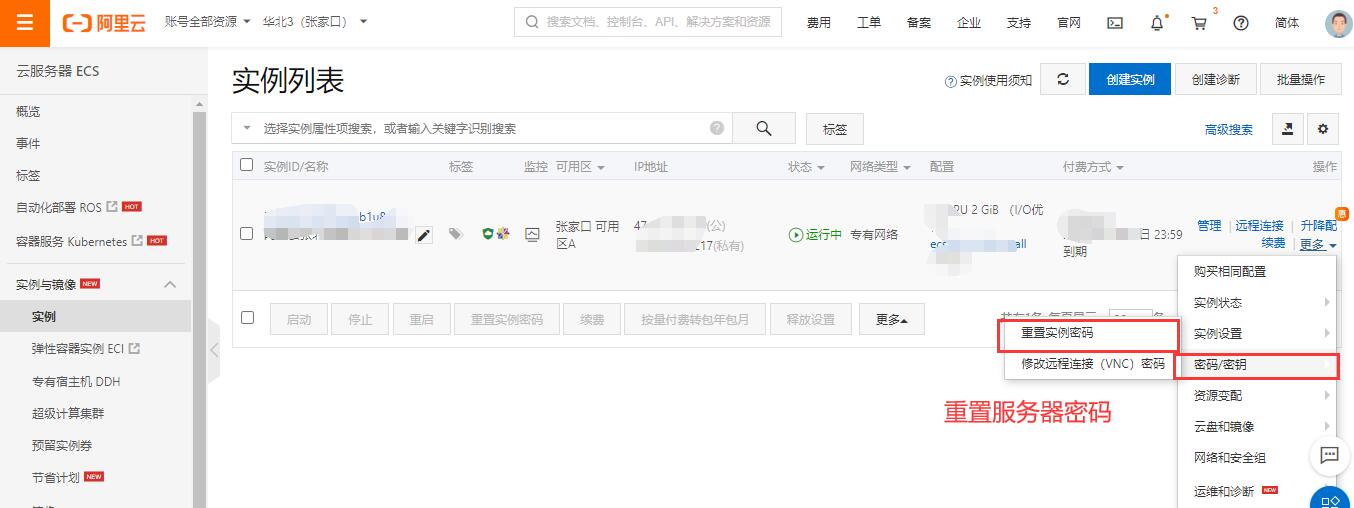Screen dimensions: 1354x508
Task: Click the search help question mark icon
Action: 717,128
